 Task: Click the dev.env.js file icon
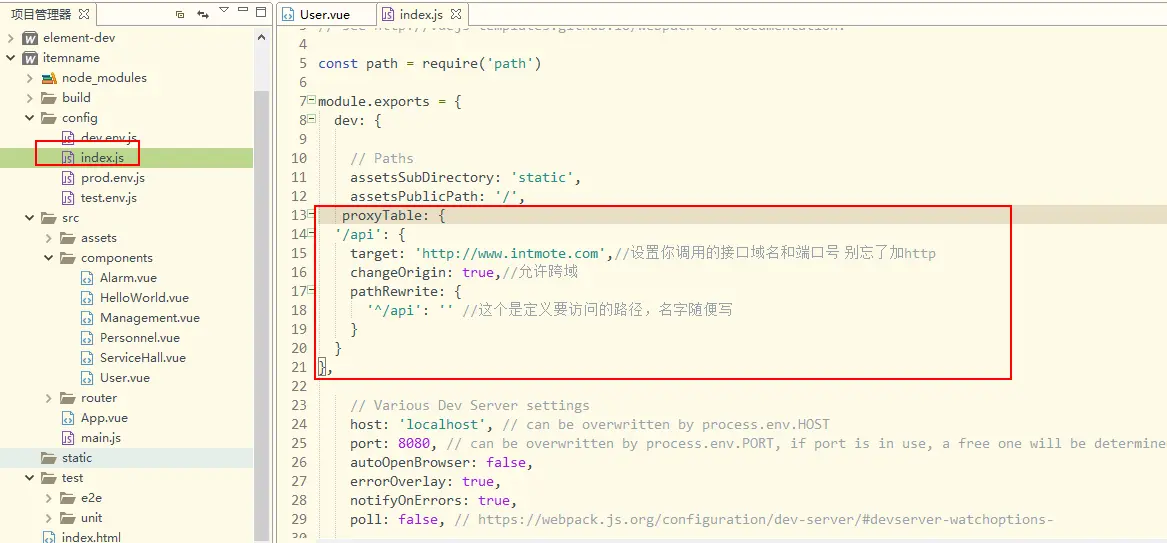tap(68, 138)
